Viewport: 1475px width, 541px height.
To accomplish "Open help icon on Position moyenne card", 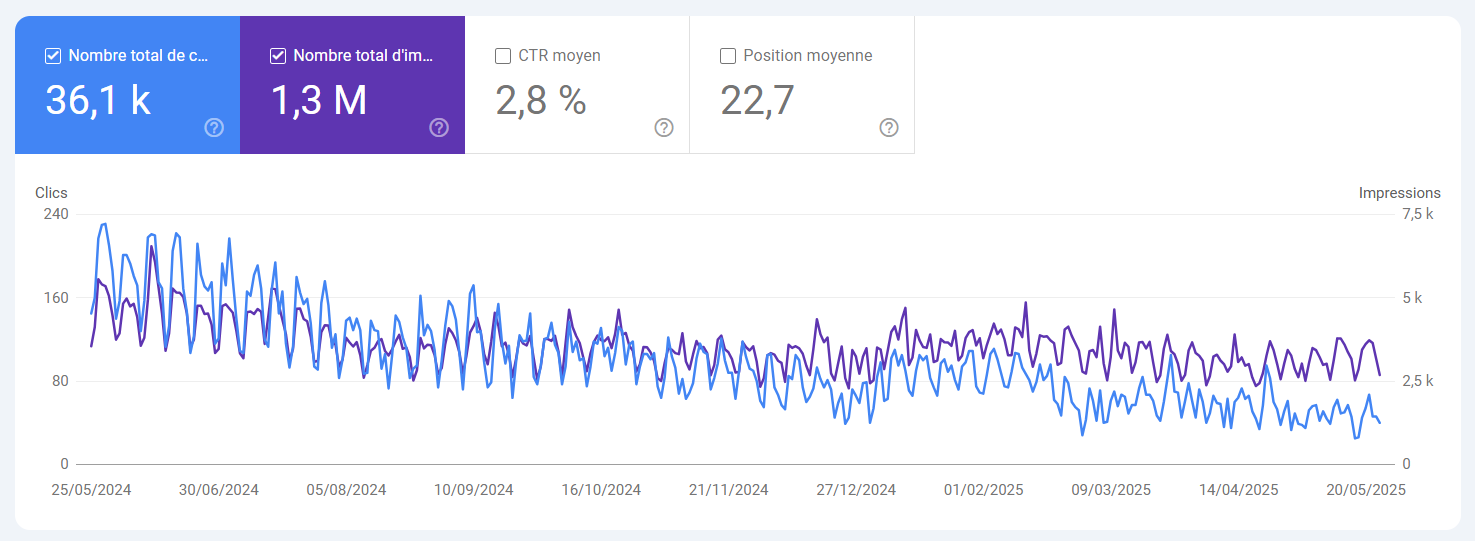I will click(889, 127).
